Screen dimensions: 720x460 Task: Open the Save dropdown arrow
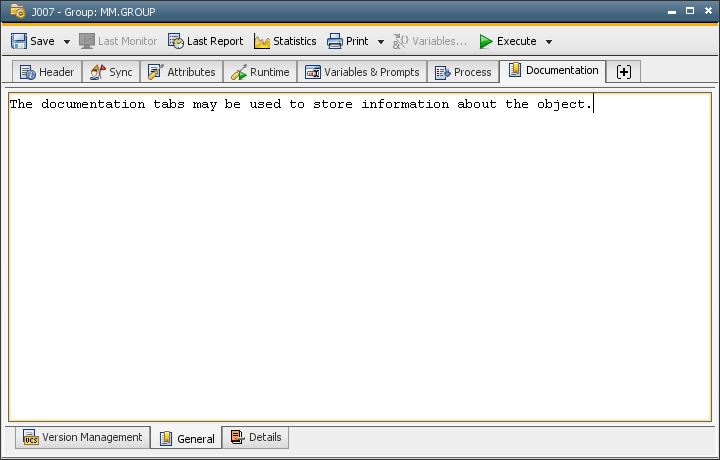pos(67,42)
